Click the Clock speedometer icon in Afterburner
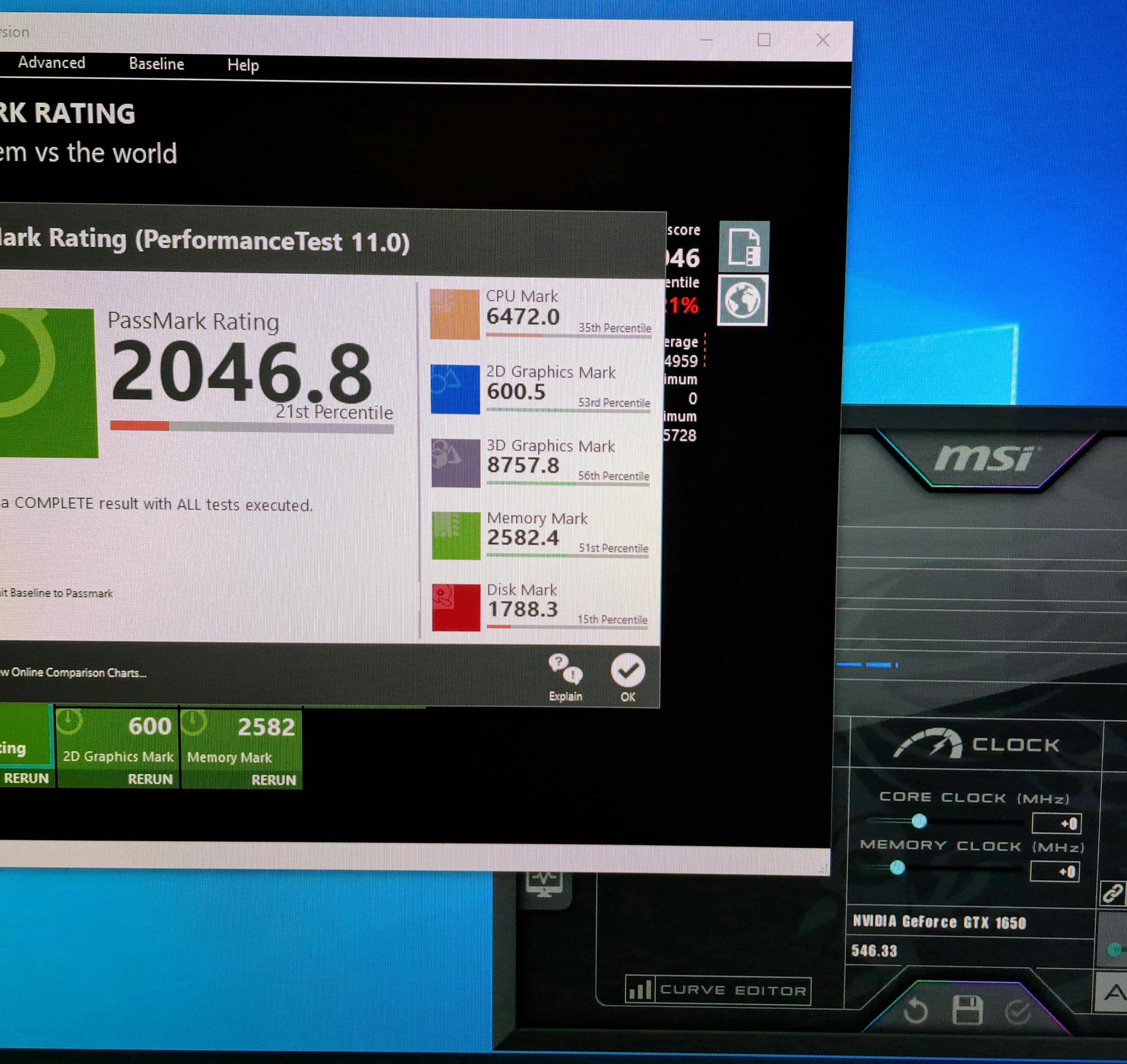The width and height of the screenshot is (1127, 1064). tap(928, 744)
